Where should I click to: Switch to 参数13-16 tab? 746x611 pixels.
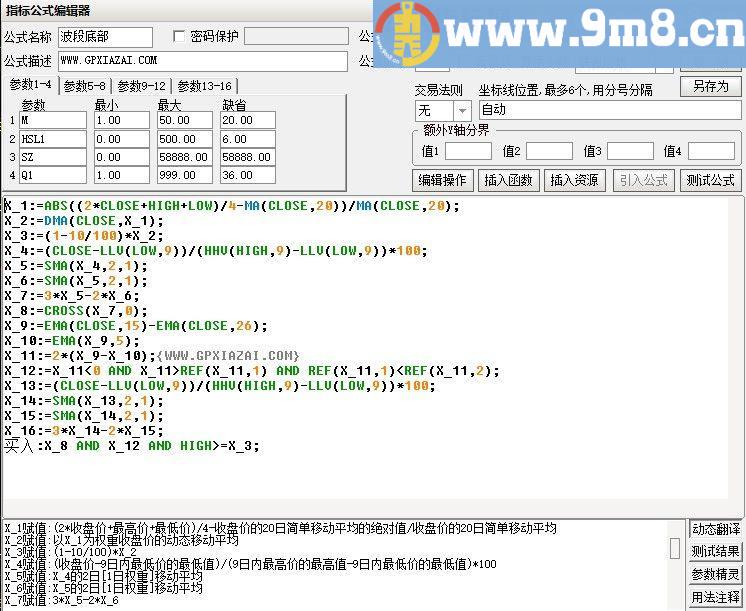click(205, 86)
